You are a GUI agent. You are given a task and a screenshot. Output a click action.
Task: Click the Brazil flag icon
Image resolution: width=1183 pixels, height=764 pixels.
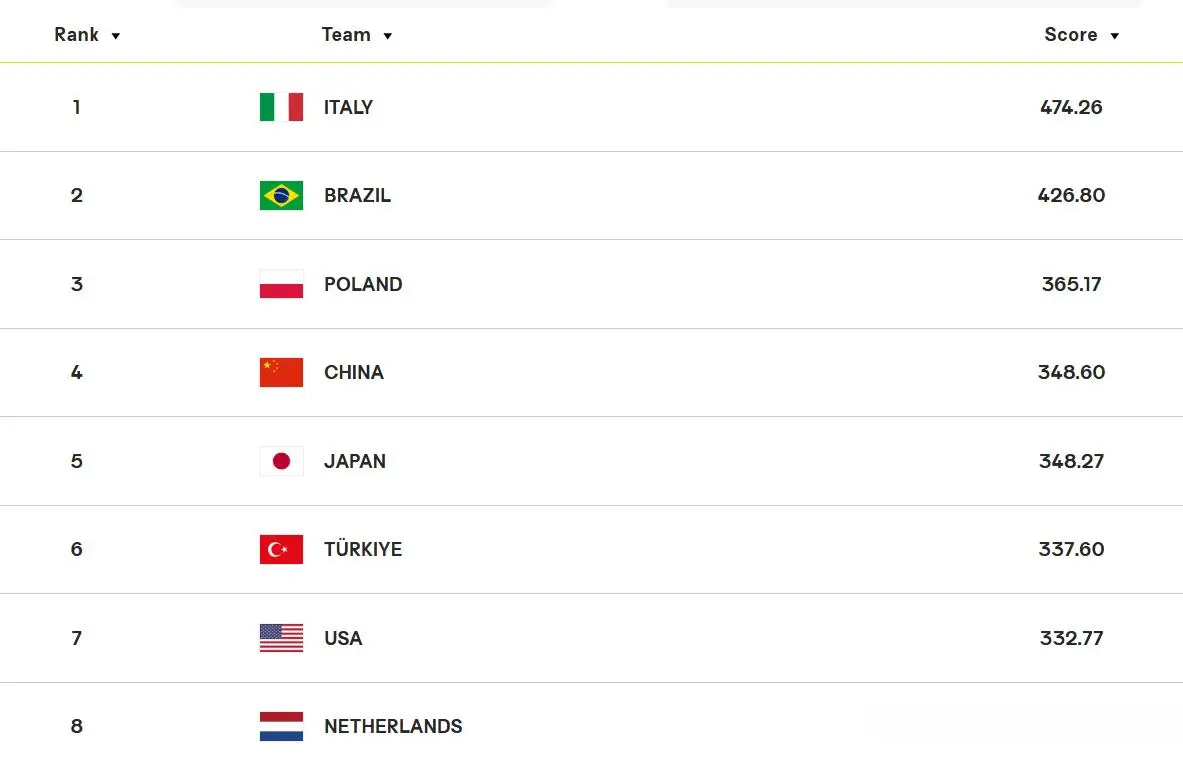[x=281, y=195]
